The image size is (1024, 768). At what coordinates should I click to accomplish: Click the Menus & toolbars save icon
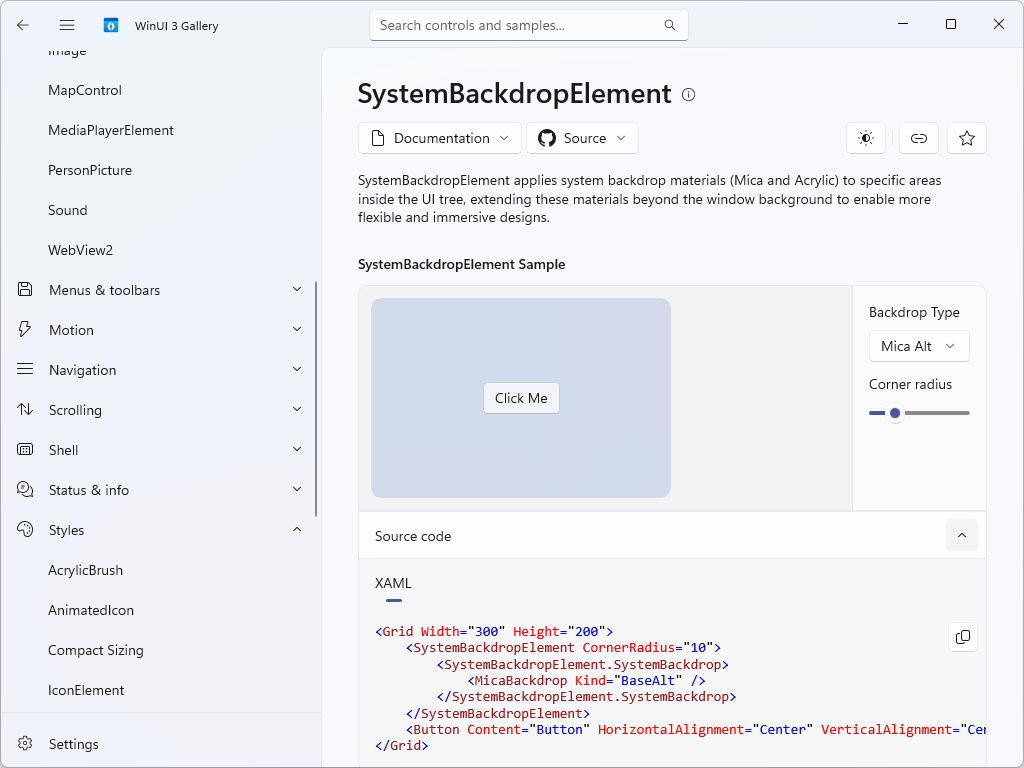[x=25, y=289]
